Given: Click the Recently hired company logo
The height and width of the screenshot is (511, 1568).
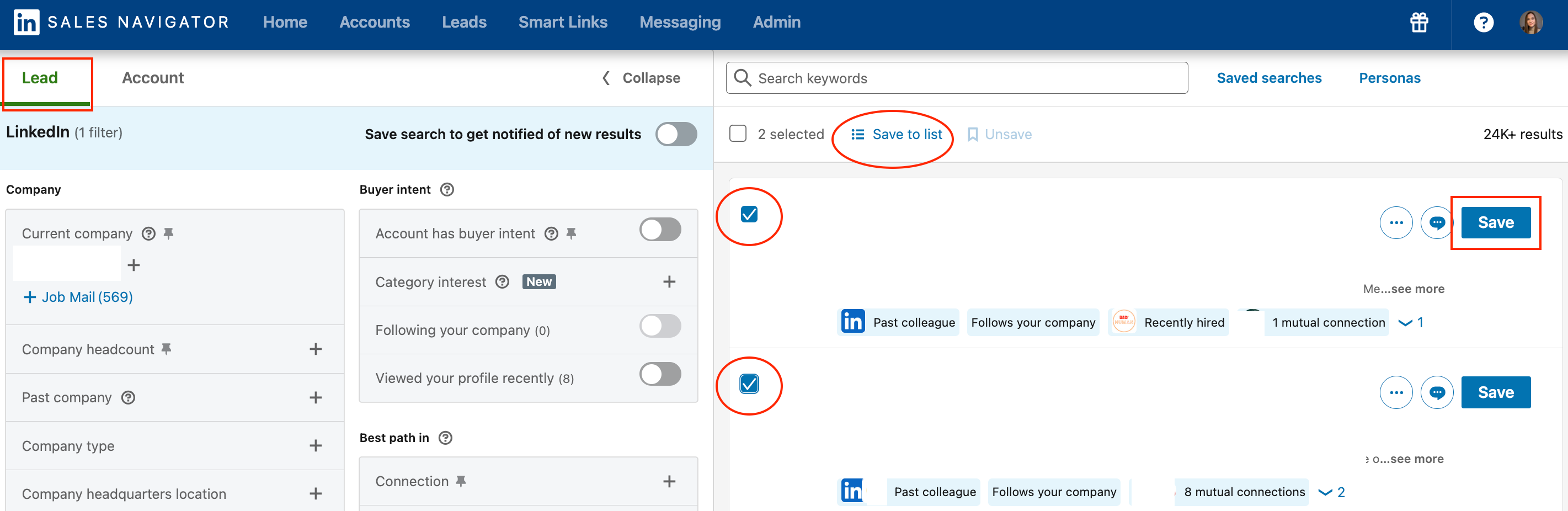Looking at the screenshot, I should click(x=1124, y=322).
